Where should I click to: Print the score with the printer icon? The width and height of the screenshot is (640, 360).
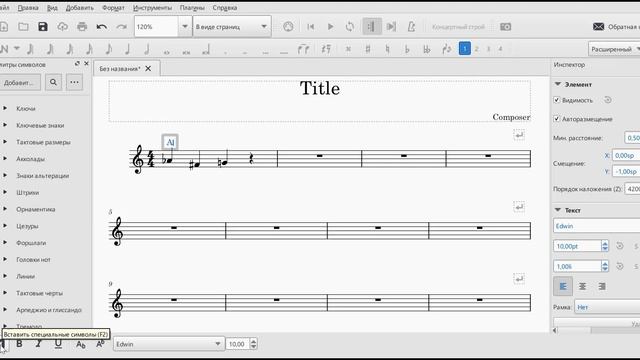click(82, 27)
